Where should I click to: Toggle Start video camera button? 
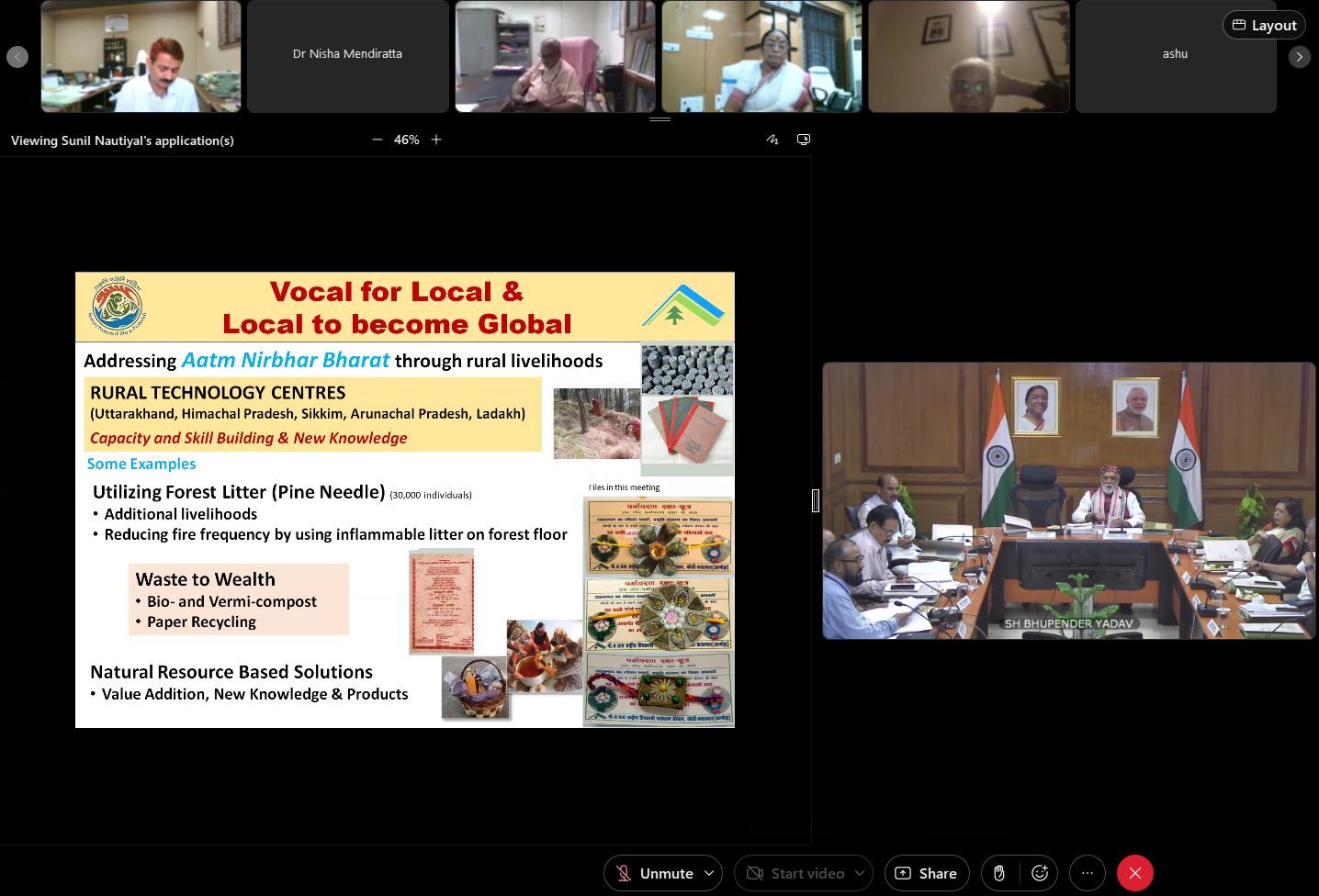pos(794,873)
